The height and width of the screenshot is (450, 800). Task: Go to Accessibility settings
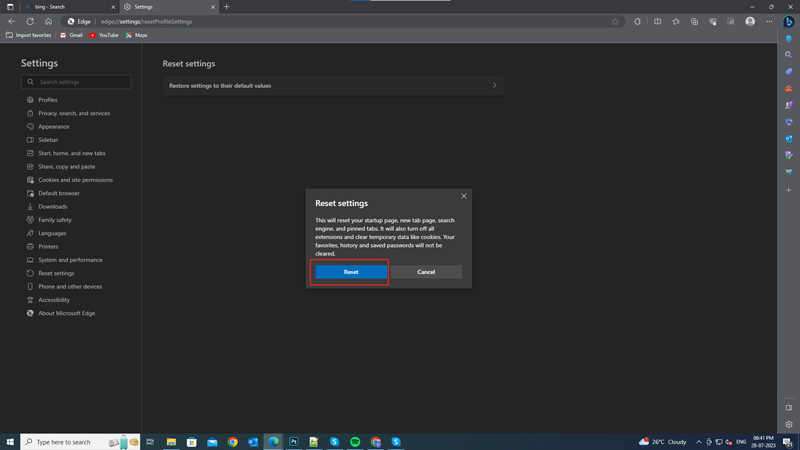point(54,300)
